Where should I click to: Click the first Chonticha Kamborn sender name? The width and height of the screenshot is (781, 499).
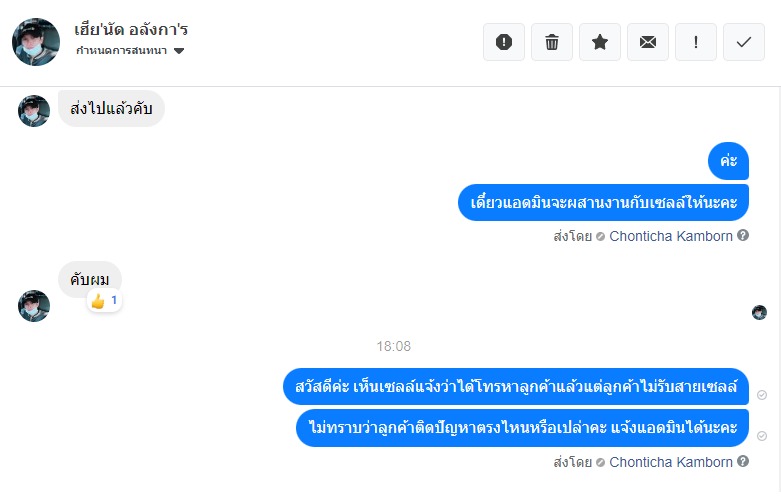coord(671,237)
